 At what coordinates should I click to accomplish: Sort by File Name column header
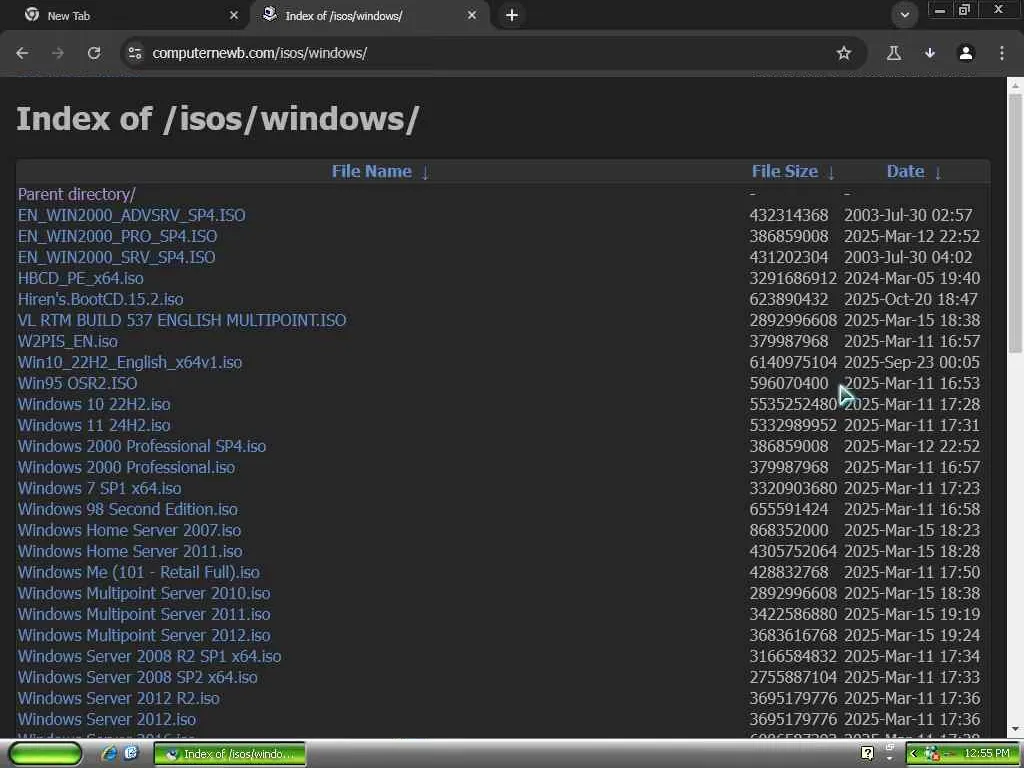pyautogui.click(x=372, y=171)
